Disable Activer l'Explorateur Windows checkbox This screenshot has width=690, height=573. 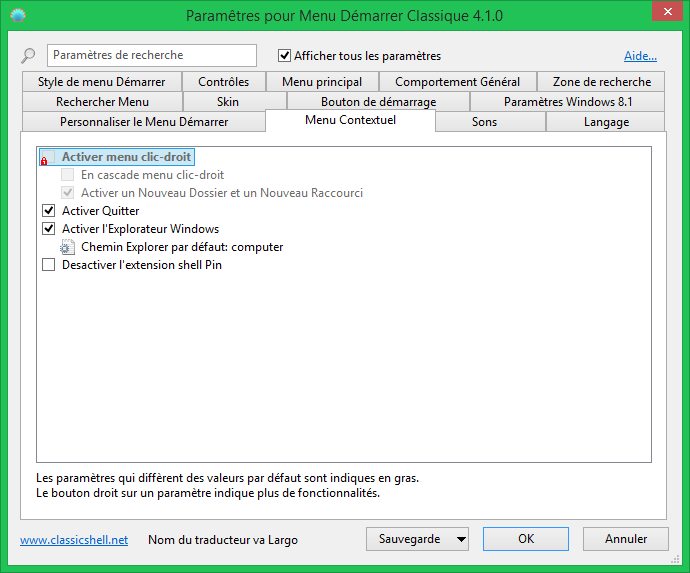click(x=49, y=229)
